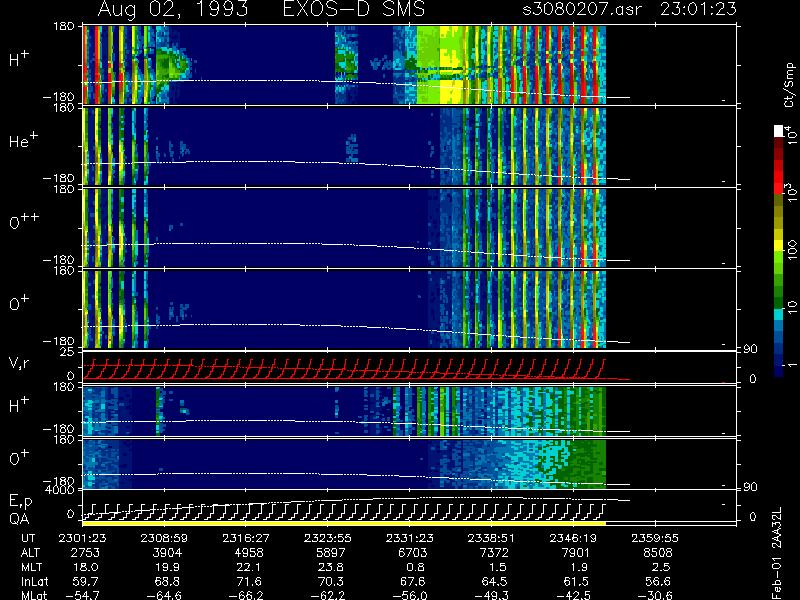The image size is (800, 600).
Task: Click the UT value "2331:23"
Action: [409, 538]
